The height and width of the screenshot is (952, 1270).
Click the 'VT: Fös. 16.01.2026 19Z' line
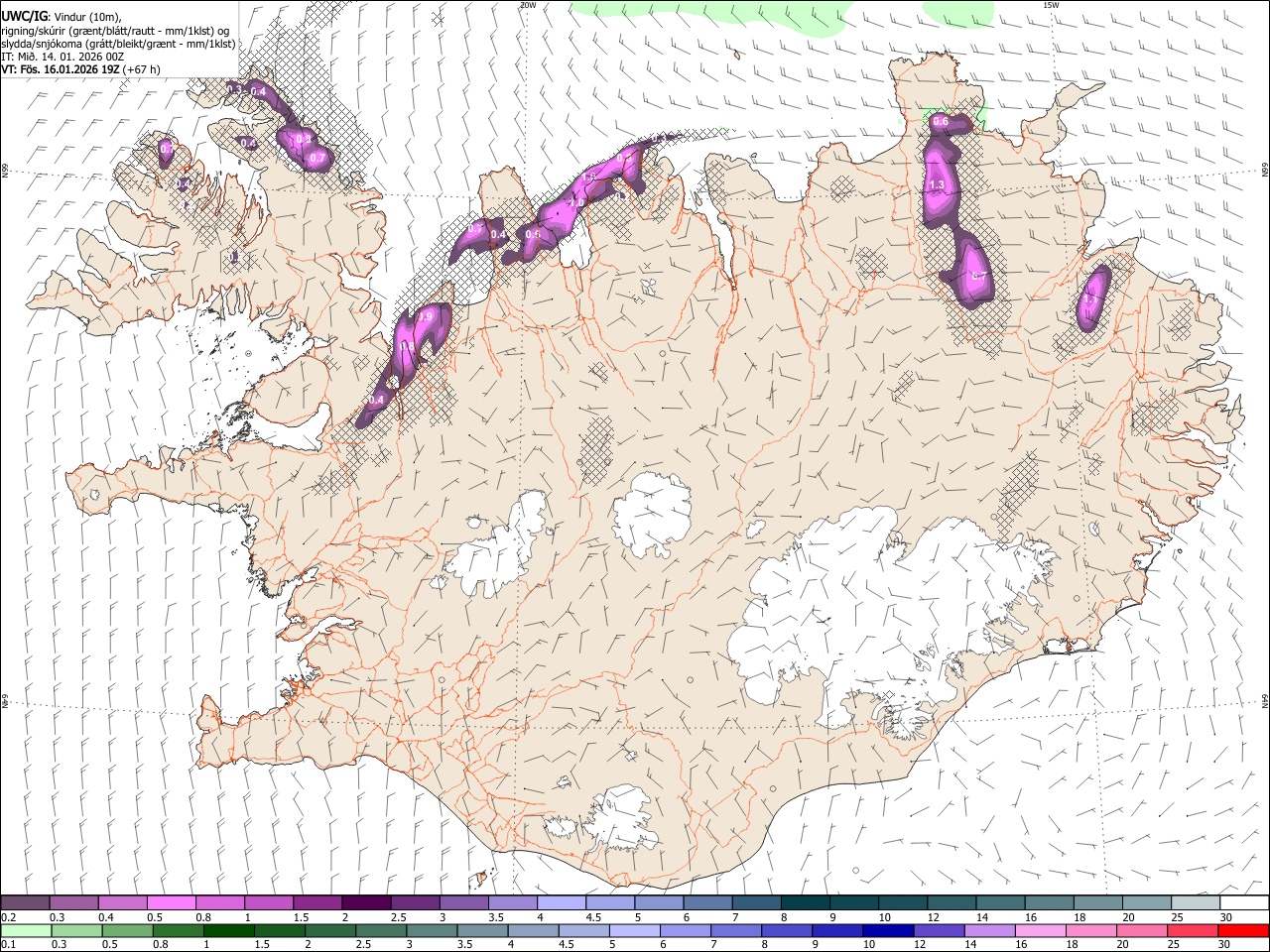(x=80, y=69)
